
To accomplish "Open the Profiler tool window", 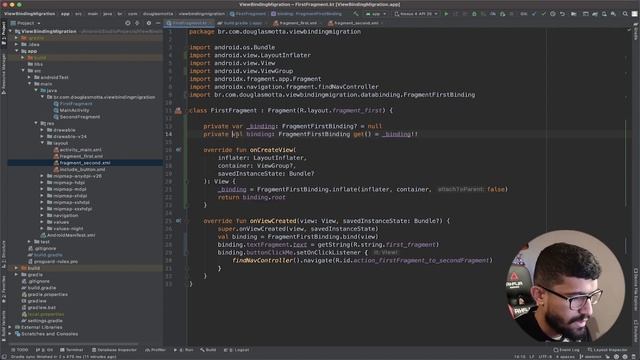I will 156,350.
